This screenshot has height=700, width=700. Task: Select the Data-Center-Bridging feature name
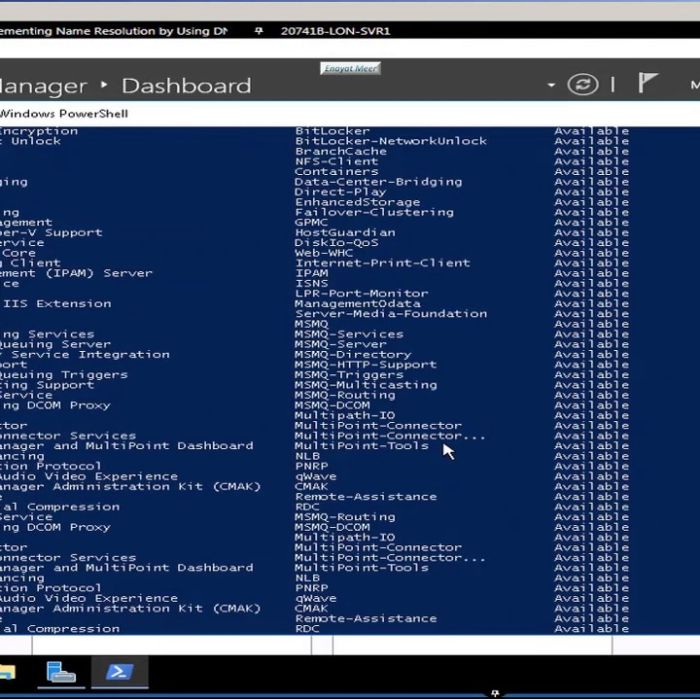click(x=378, y=182)
